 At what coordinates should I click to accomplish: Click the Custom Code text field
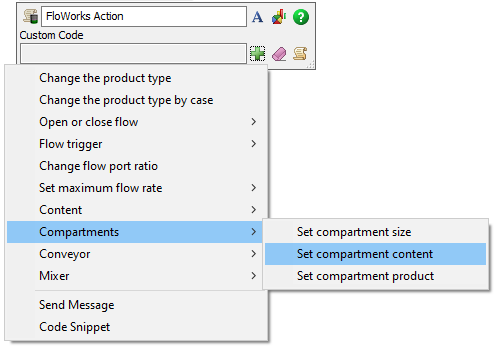133,53
